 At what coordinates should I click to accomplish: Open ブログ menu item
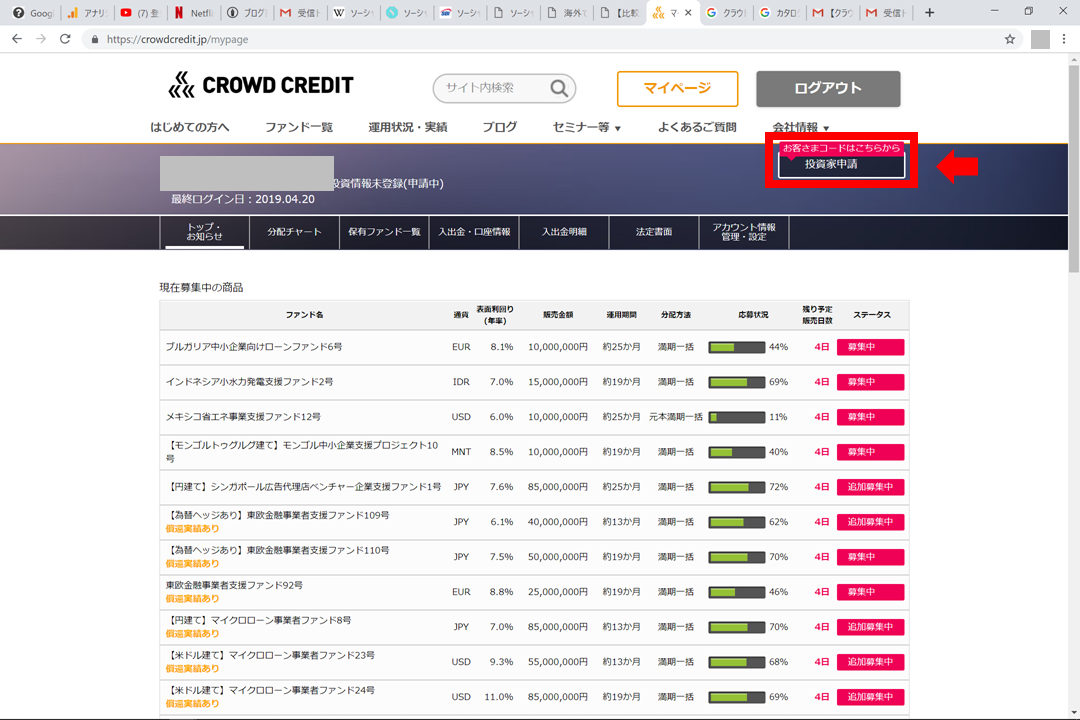coord(499,127)
